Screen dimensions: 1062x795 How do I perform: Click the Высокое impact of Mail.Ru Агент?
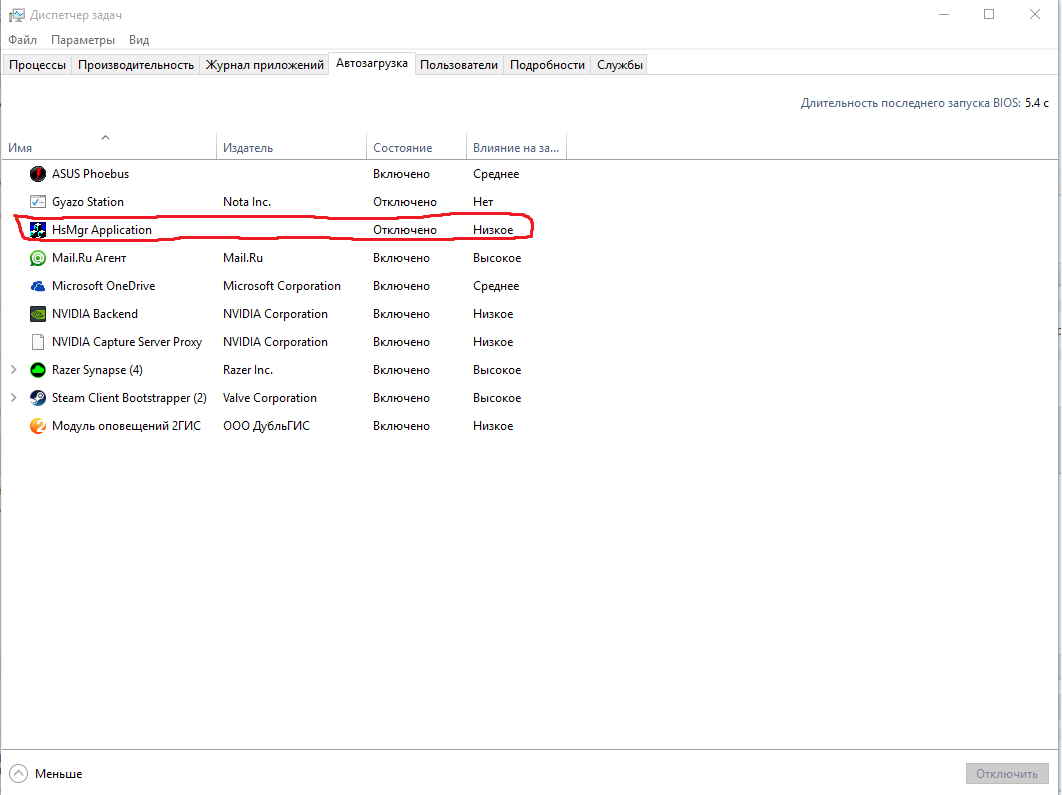[x=496, y=258]
